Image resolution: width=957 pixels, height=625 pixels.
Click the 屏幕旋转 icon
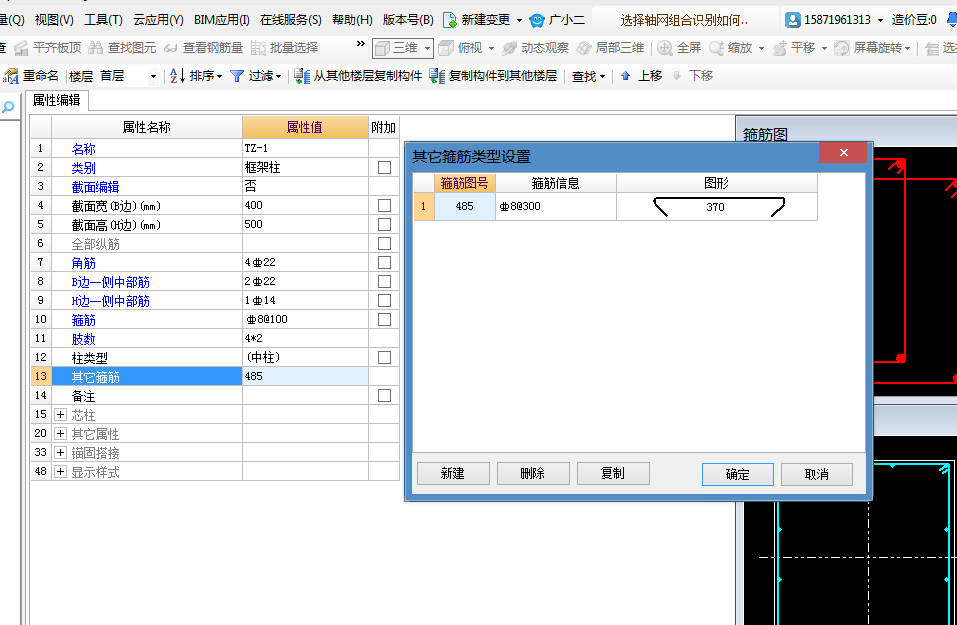[x=842, y=48]
